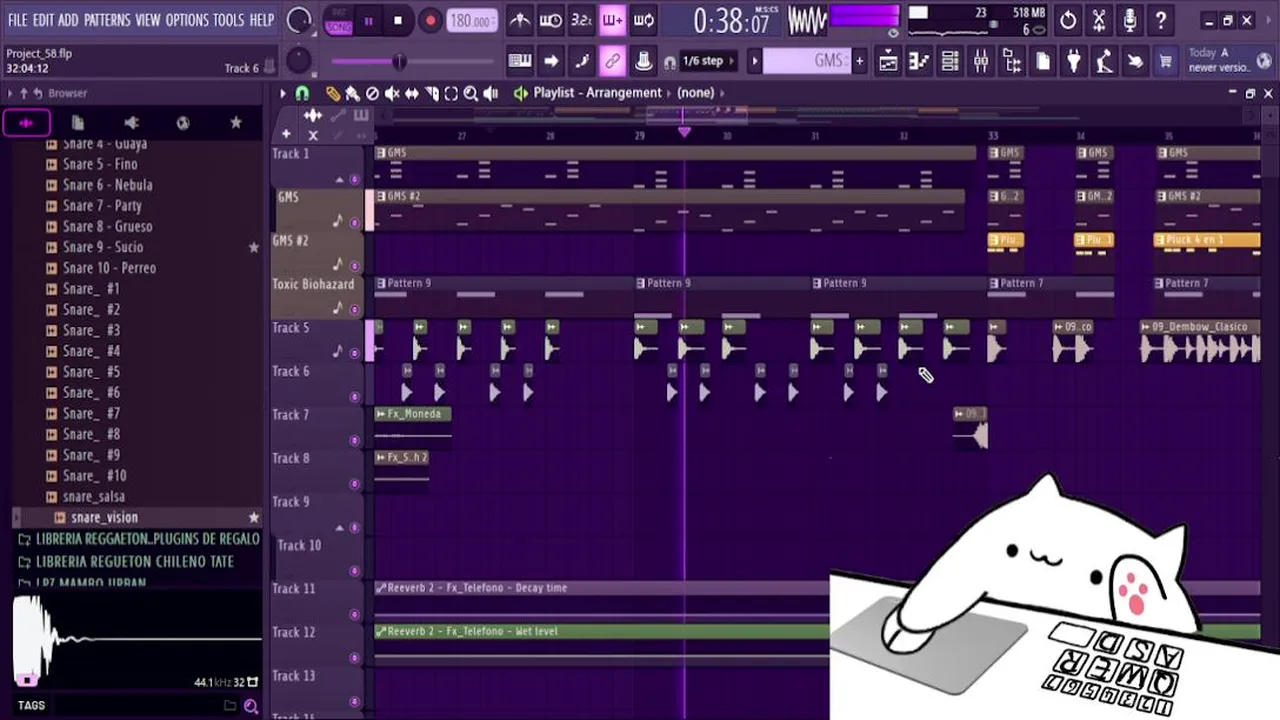Add new pattern with plus button
The width and height of the screenshot is (1280, 720).
(859, 61)
